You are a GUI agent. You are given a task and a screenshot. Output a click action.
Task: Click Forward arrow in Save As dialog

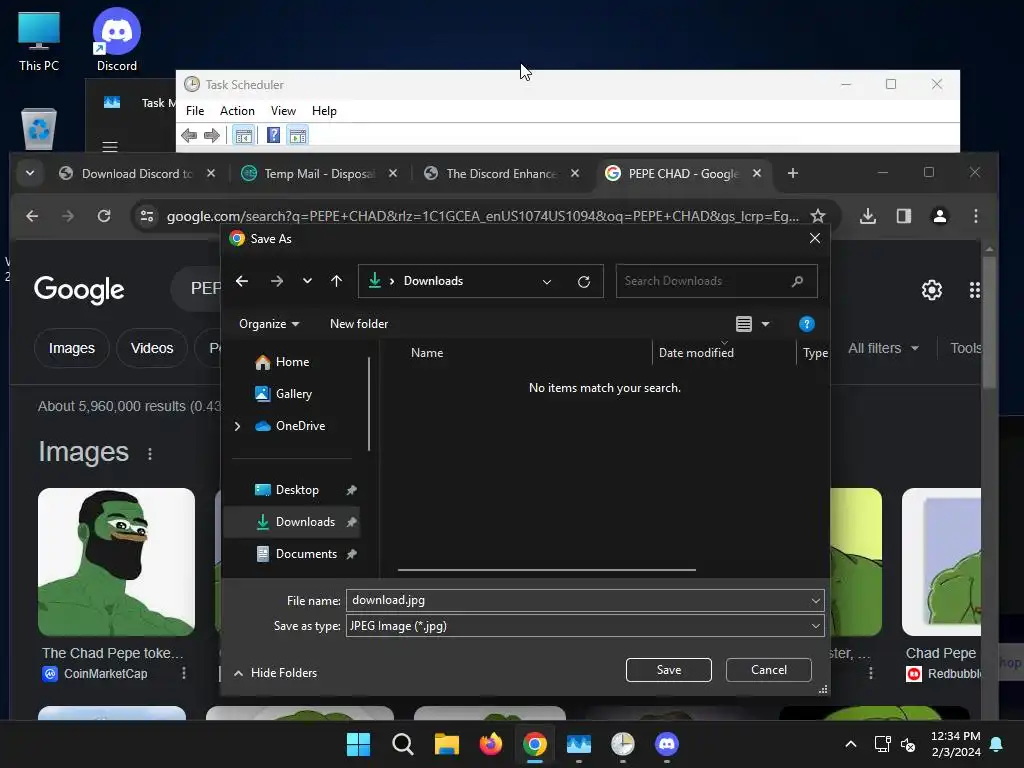(277, 281)
